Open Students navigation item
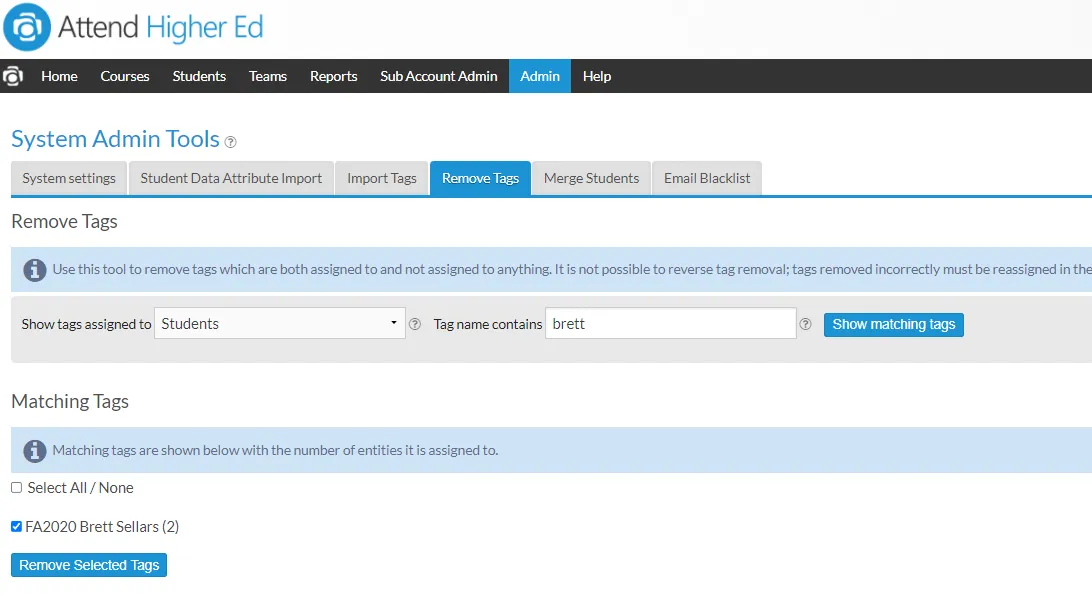The image size is (1092, 607). point(199,76)
